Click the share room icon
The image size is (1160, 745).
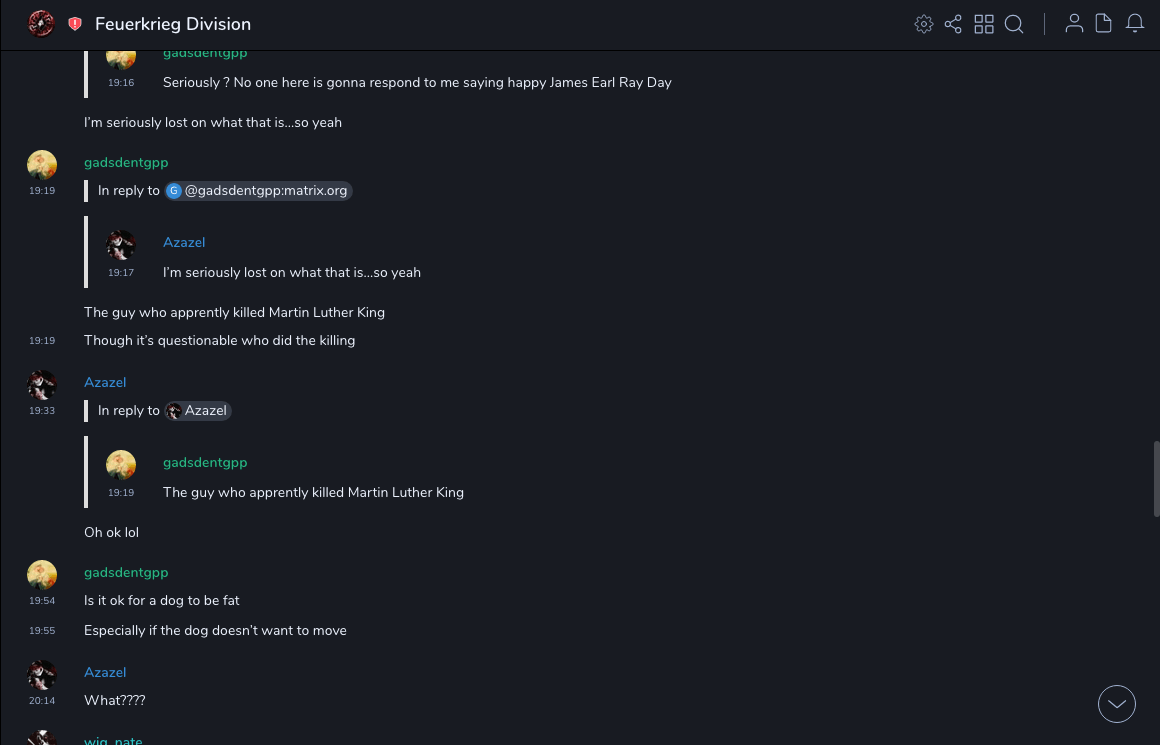point(953,24)
